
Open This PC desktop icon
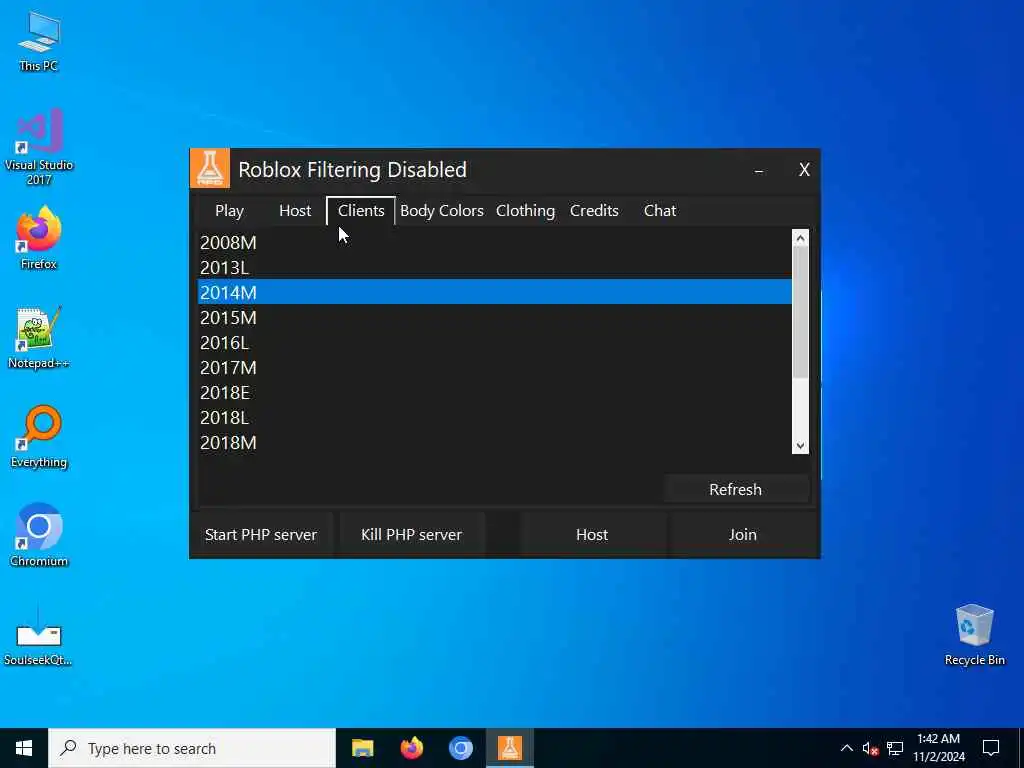coord(39,40)
